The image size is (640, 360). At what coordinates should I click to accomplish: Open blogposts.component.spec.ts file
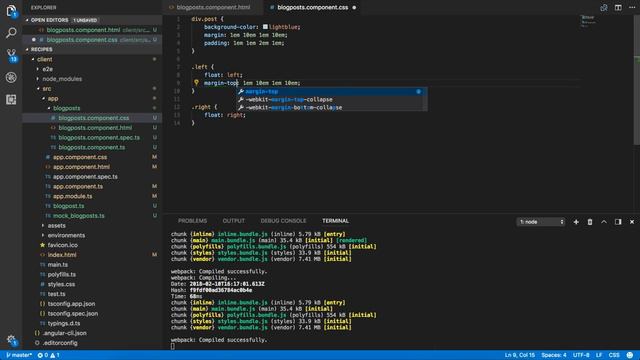pos(92,138)
